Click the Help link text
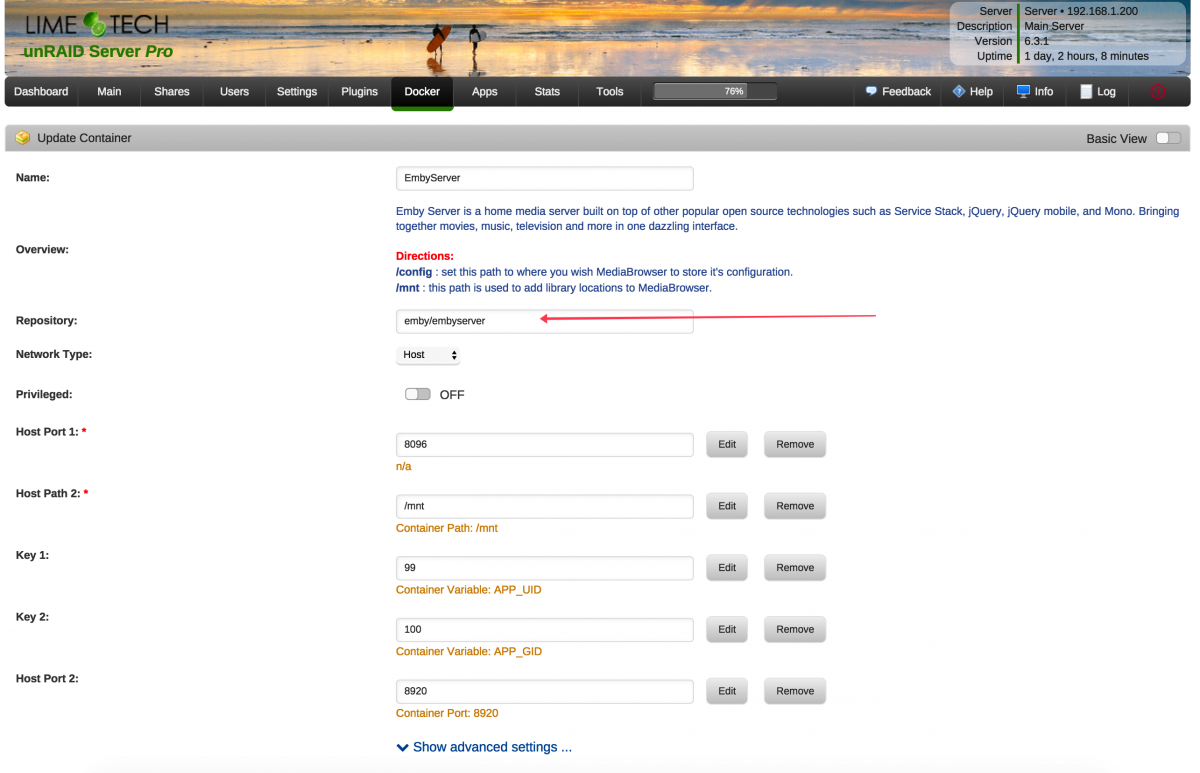 point(981,91)
